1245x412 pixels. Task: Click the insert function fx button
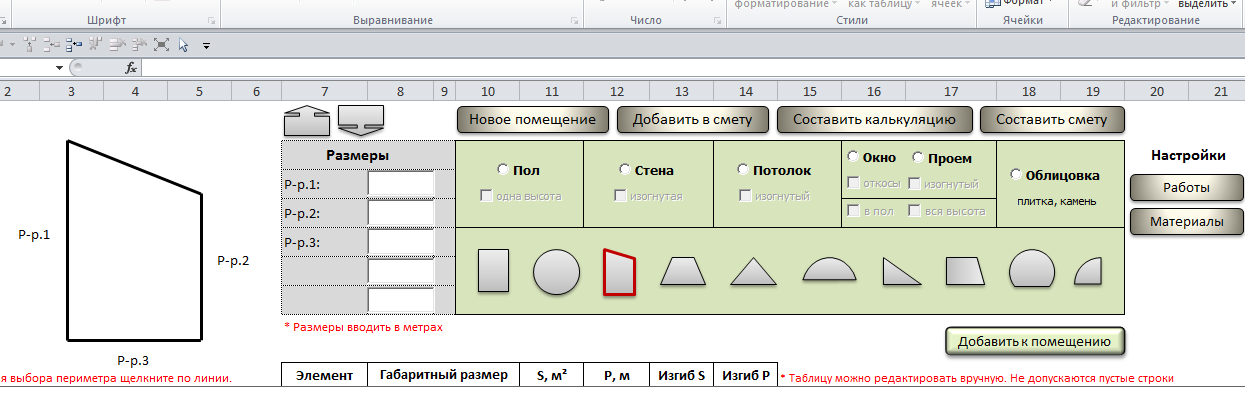pyautogui.click(x=130, y=68)
